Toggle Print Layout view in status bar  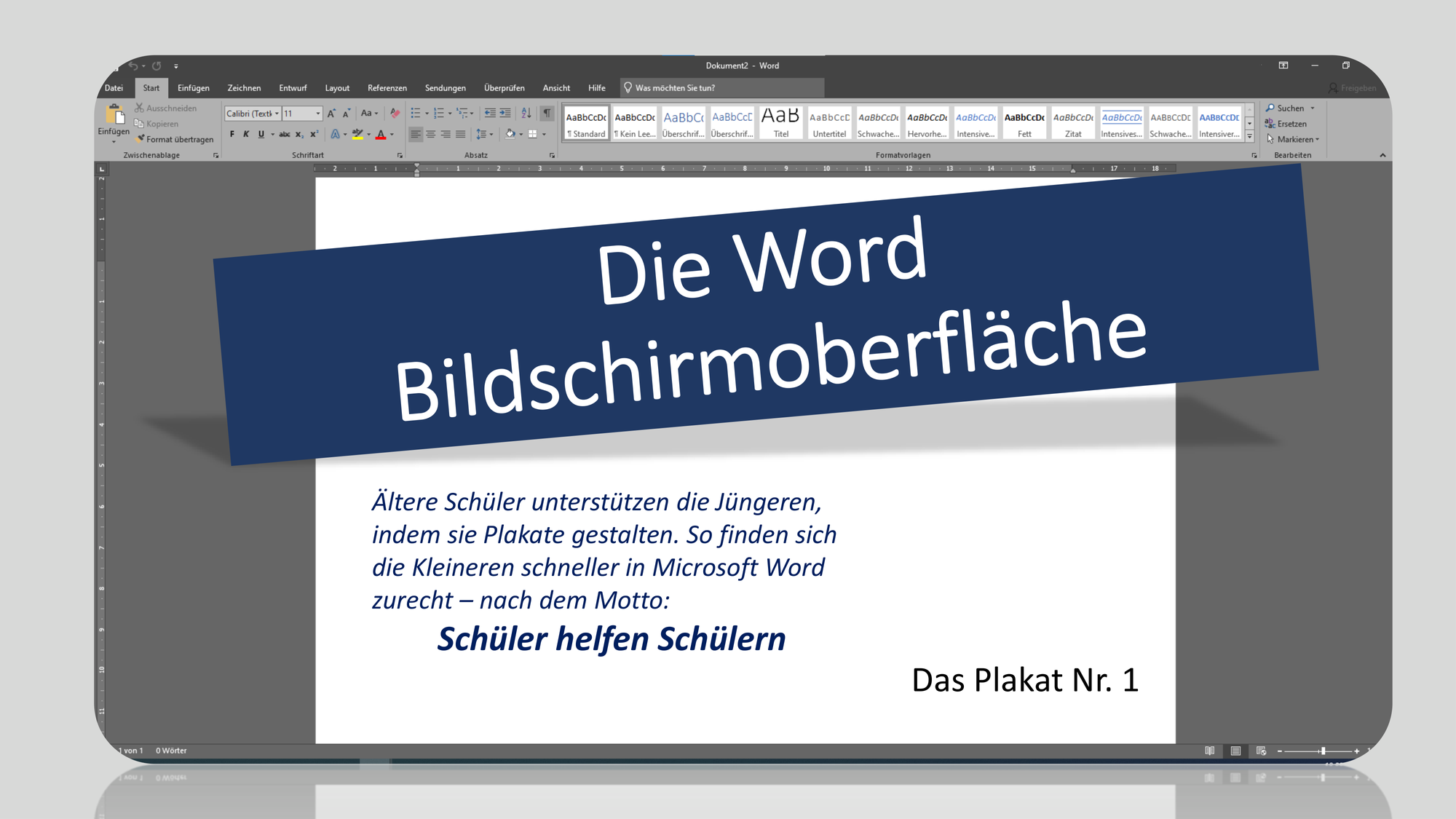click(1235, 751)
